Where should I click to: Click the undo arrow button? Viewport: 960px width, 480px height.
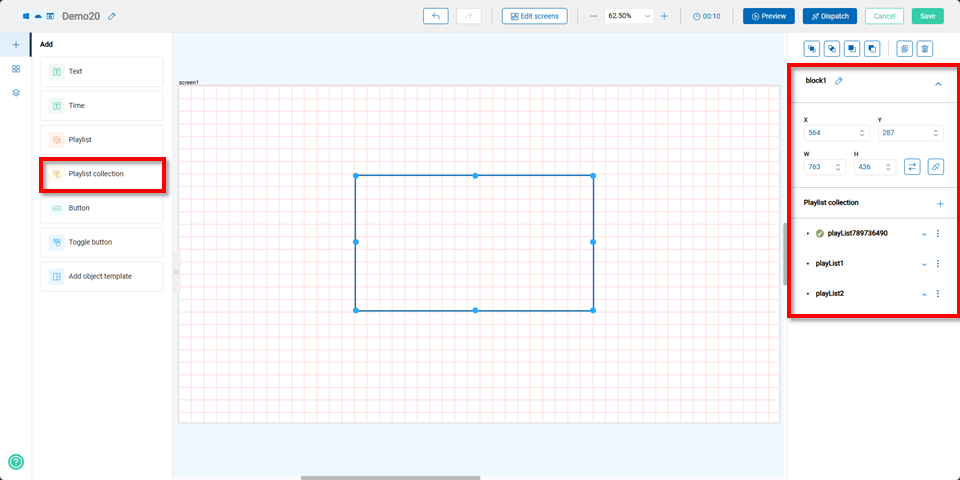(435, 16)
